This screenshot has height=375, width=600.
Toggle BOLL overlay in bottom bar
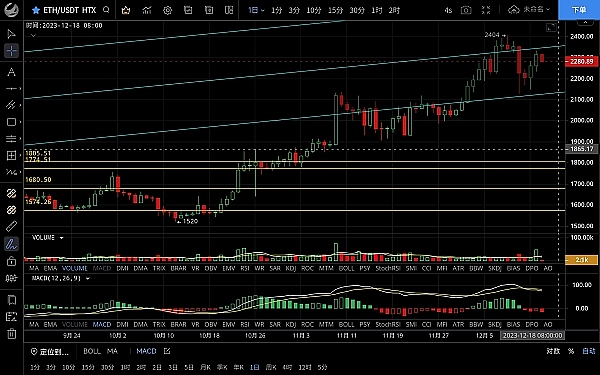[92, 351]
